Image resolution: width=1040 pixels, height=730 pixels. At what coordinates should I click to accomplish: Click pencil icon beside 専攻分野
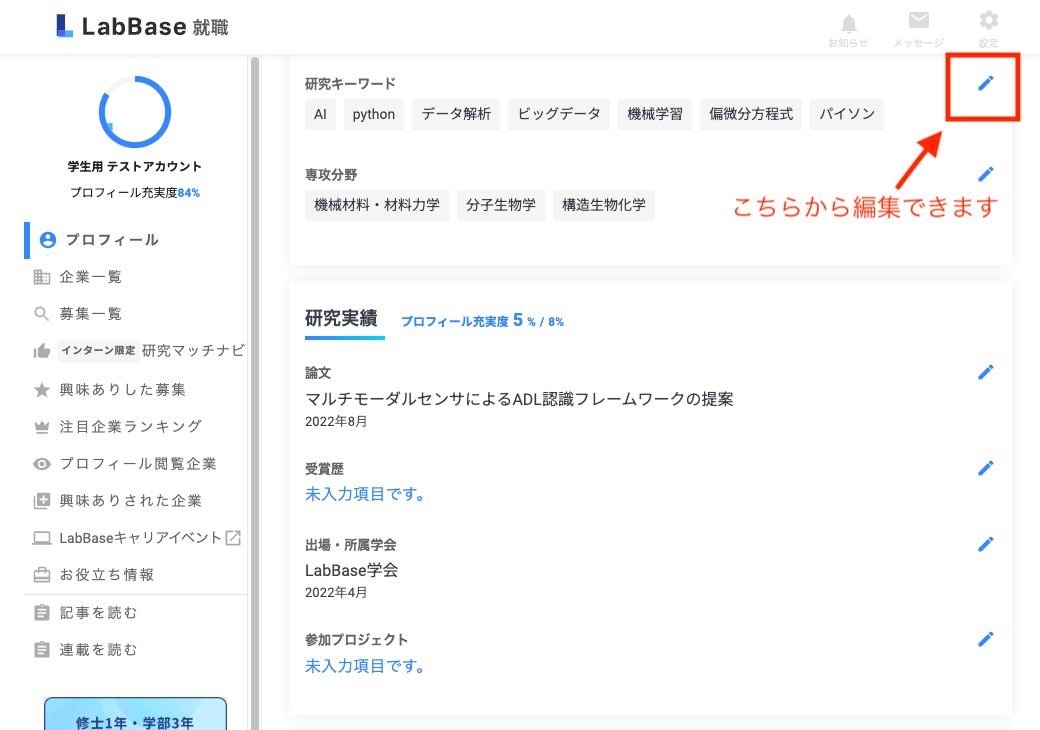point(986,174)
